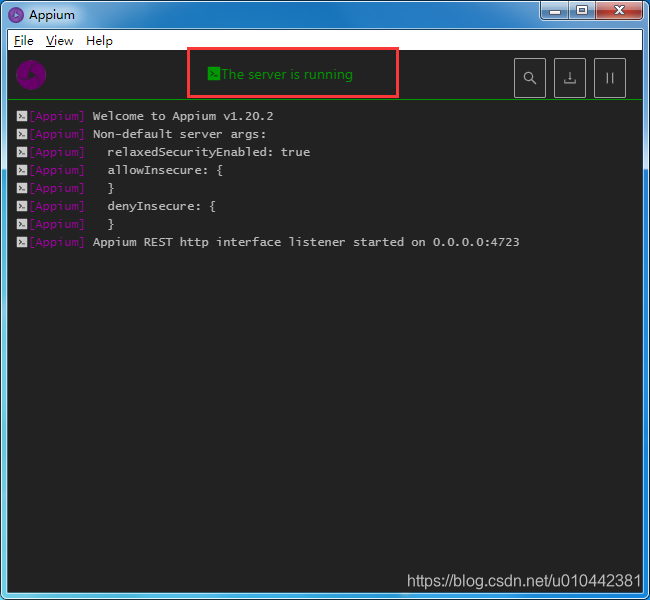The height and width of the screenshot is (600, 650).
Task: Select the 'allowInsecure: {' log line
Action: (165, 170)
